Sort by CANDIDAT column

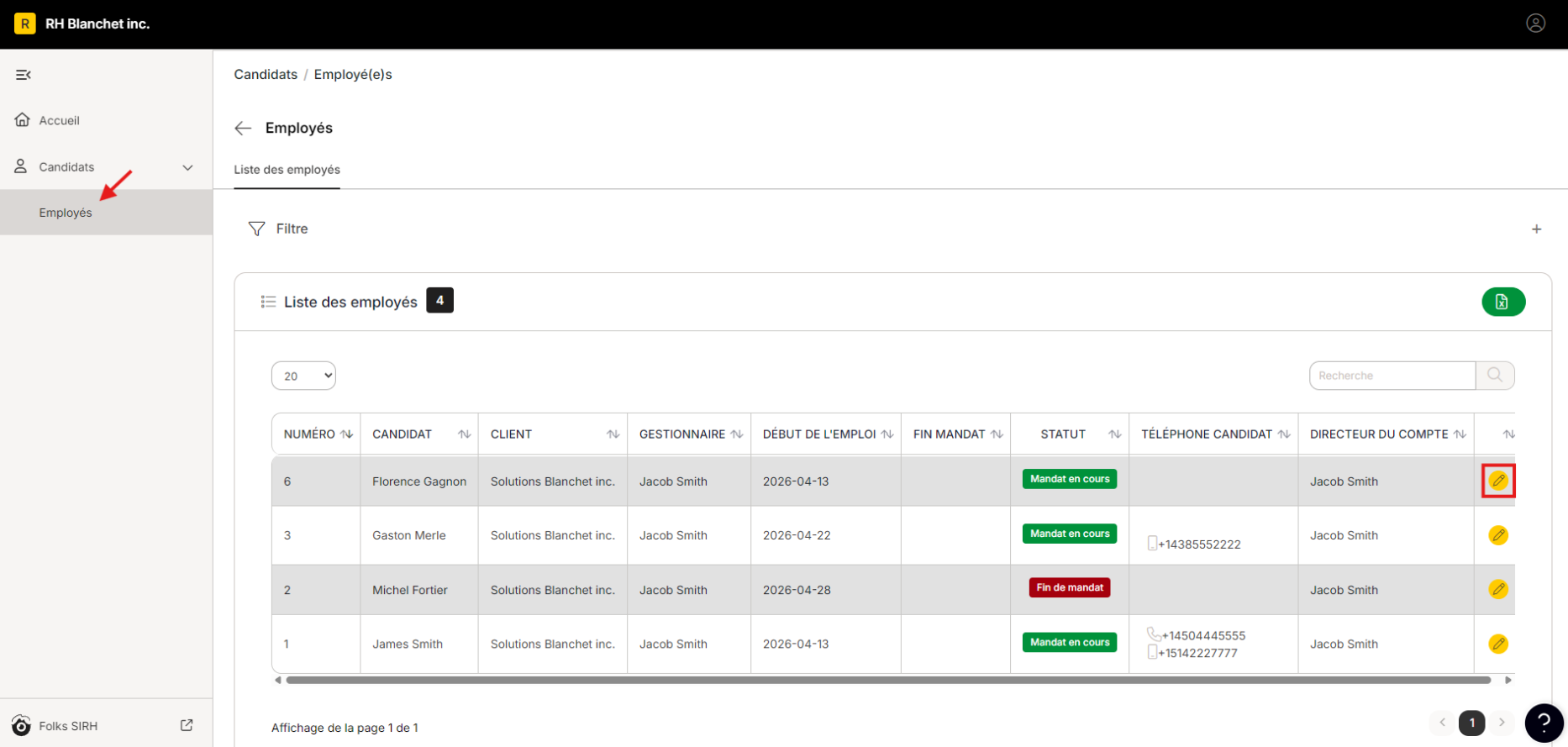coord(464,434)
